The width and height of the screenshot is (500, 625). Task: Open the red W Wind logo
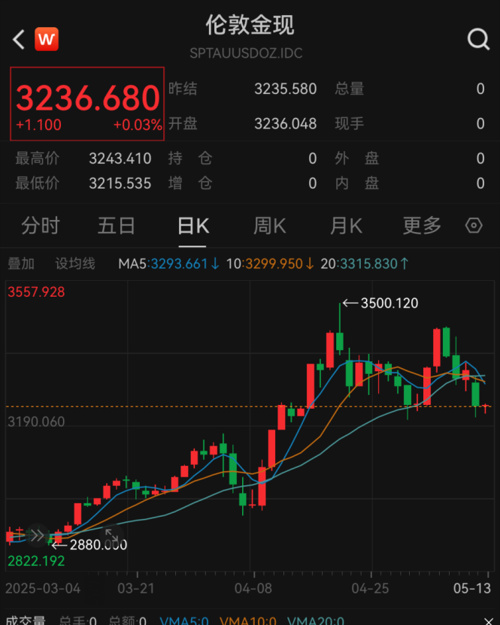pos(47,39)
